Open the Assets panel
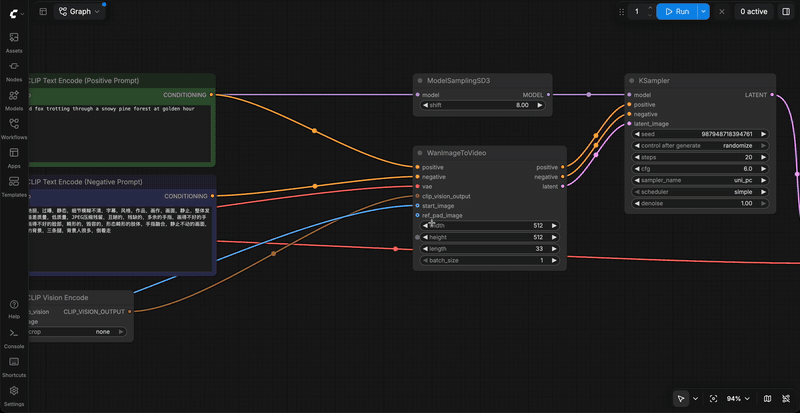The image size is (800, 413). click(x=14, y=43)
